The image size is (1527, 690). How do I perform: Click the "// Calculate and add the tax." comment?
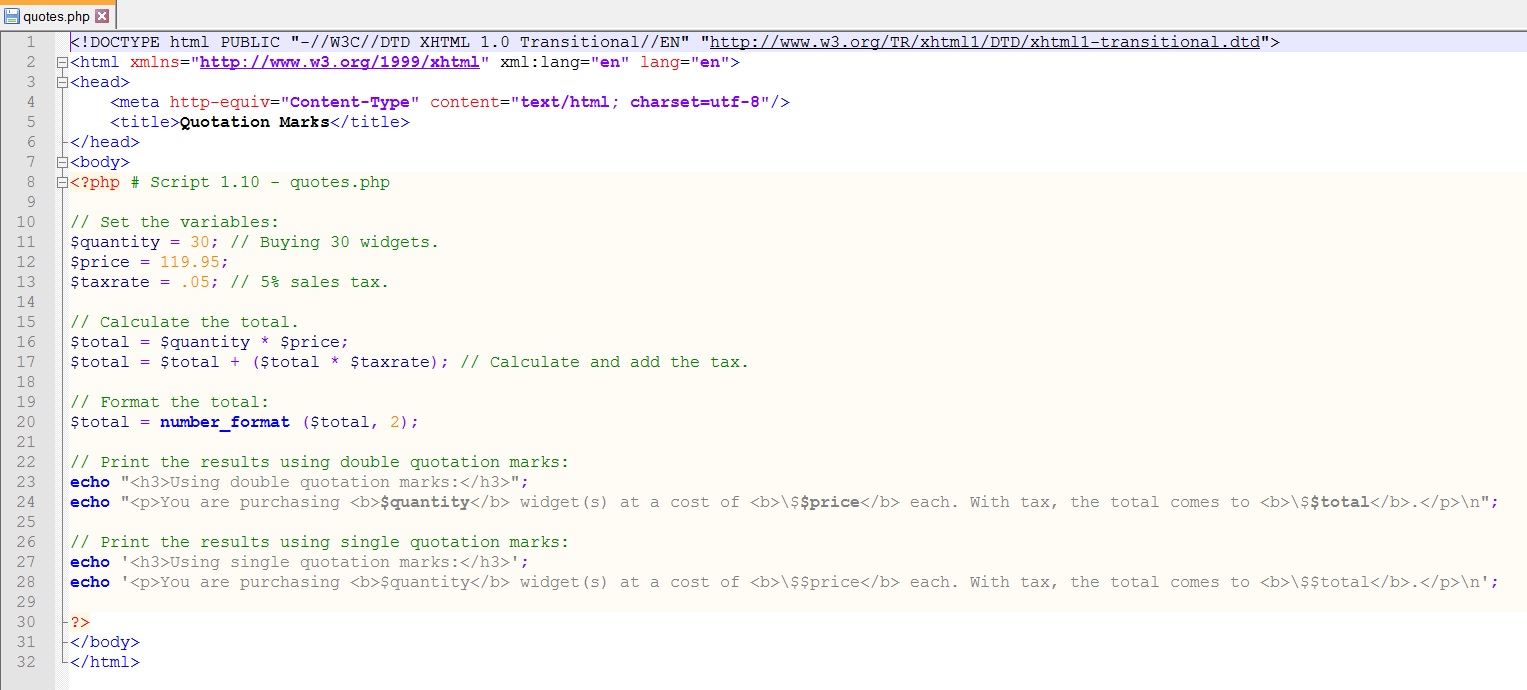(605, 362)
